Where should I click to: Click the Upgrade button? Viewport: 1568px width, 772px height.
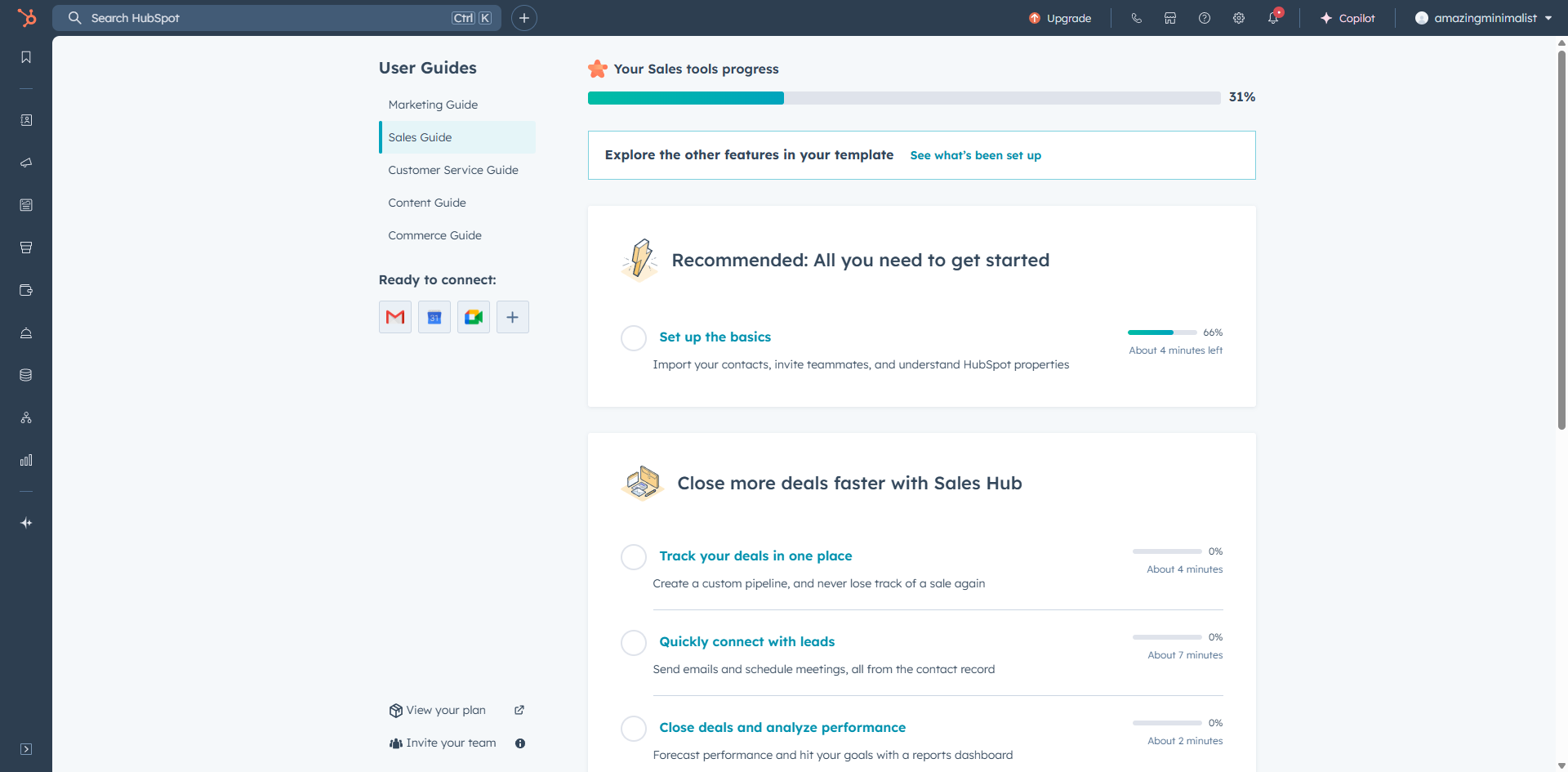[1060, 18]
